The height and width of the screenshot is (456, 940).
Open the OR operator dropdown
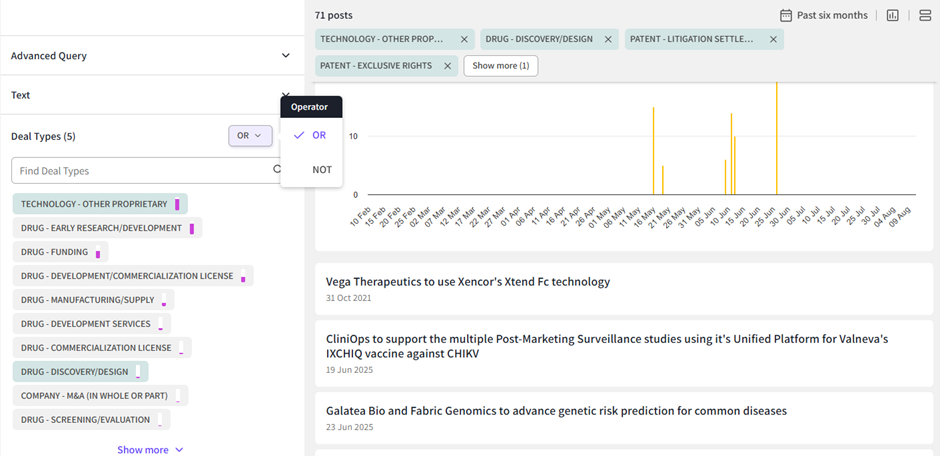click(249, 135)
